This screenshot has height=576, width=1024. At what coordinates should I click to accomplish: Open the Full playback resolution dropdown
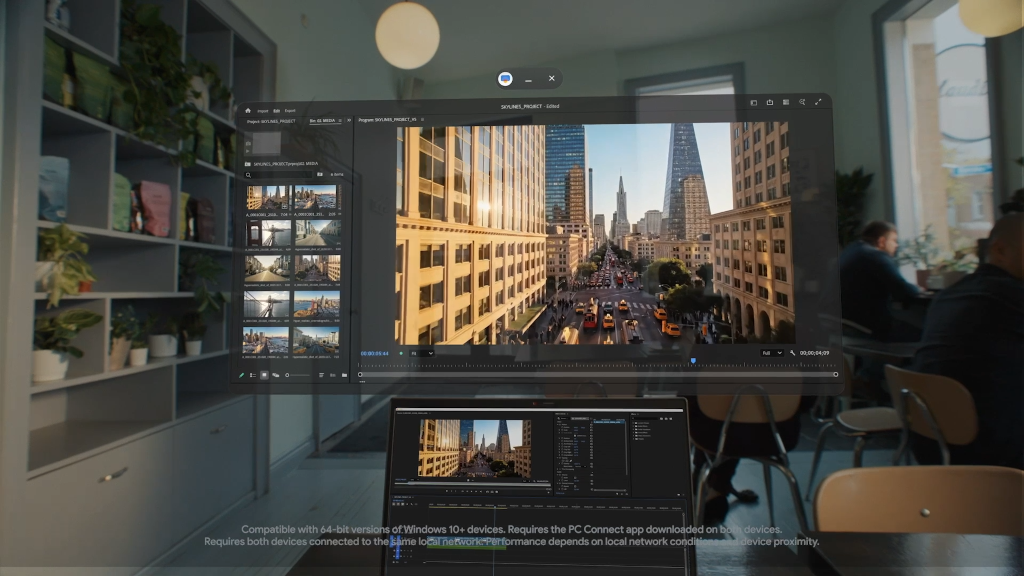pos(772,353)
